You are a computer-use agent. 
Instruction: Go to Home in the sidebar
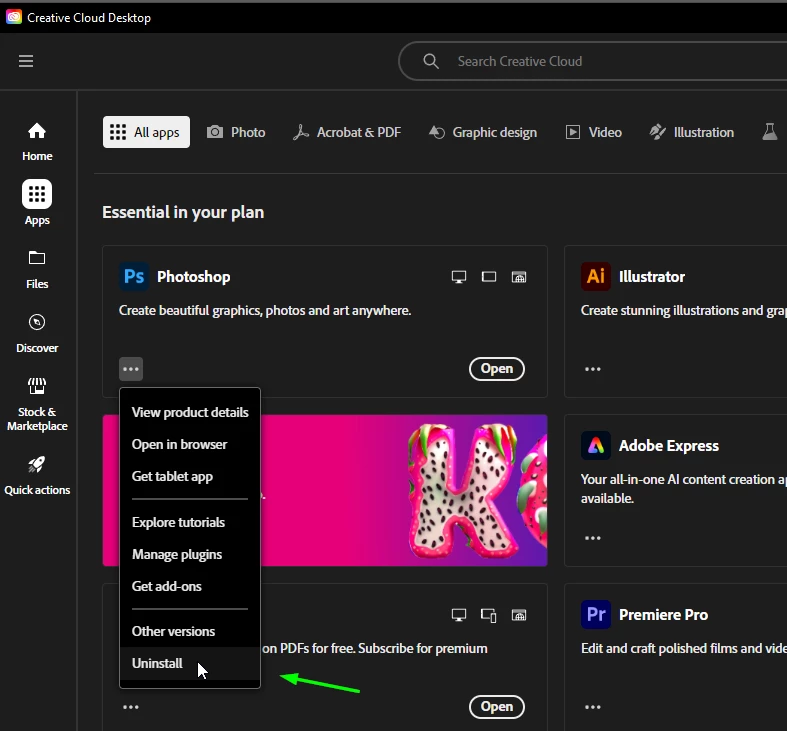tap(37, 142)
